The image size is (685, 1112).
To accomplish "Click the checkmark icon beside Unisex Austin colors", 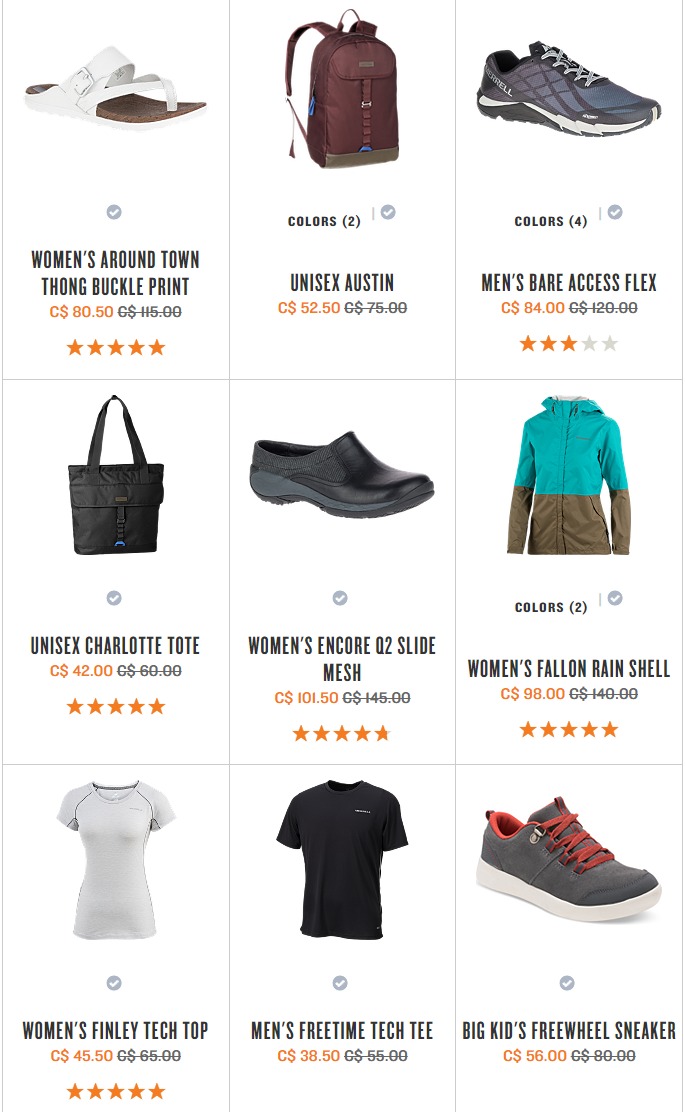I will click(388, 212).
